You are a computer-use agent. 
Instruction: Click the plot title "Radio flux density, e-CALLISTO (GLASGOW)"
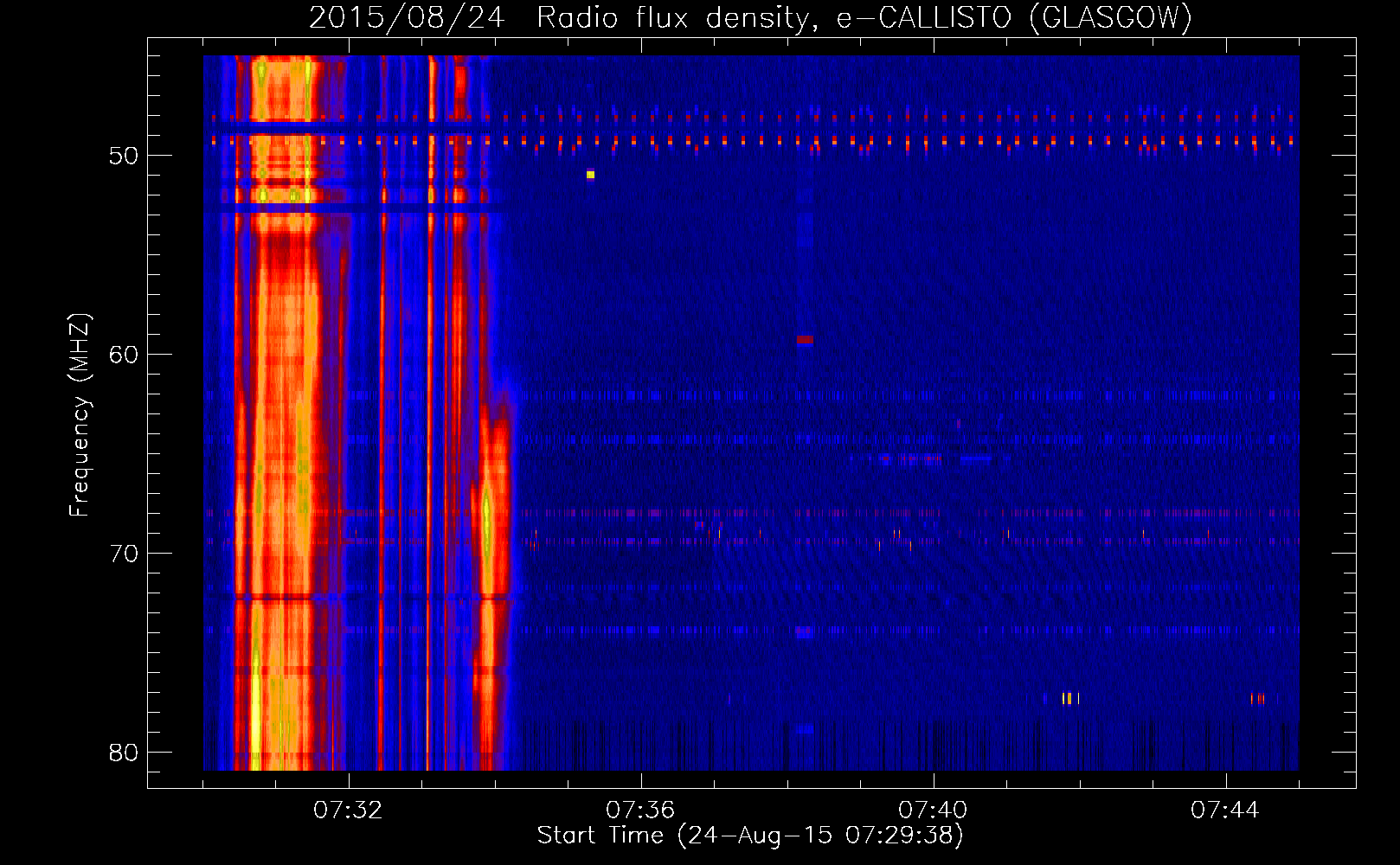tap(864, 18)
